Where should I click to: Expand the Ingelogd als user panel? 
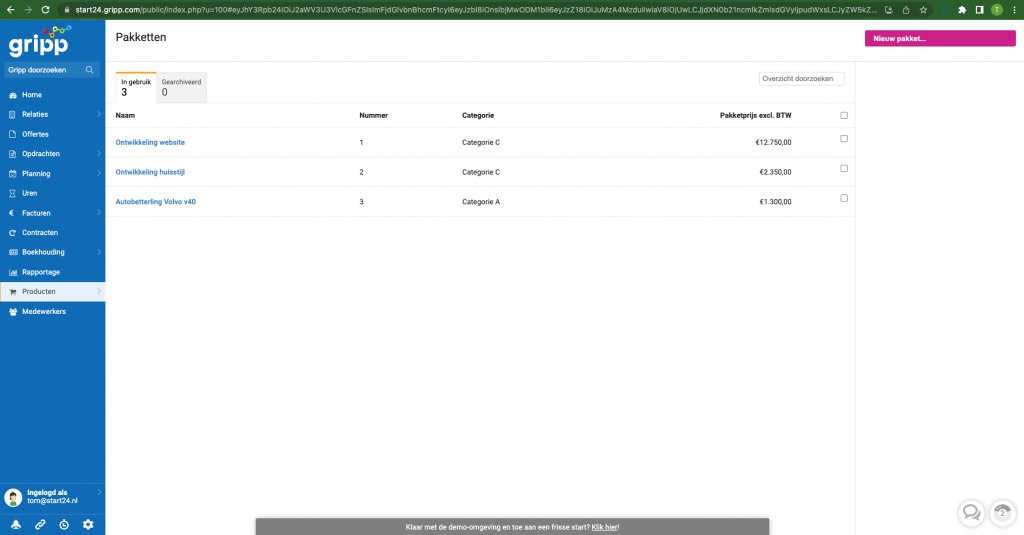(98, 492)
